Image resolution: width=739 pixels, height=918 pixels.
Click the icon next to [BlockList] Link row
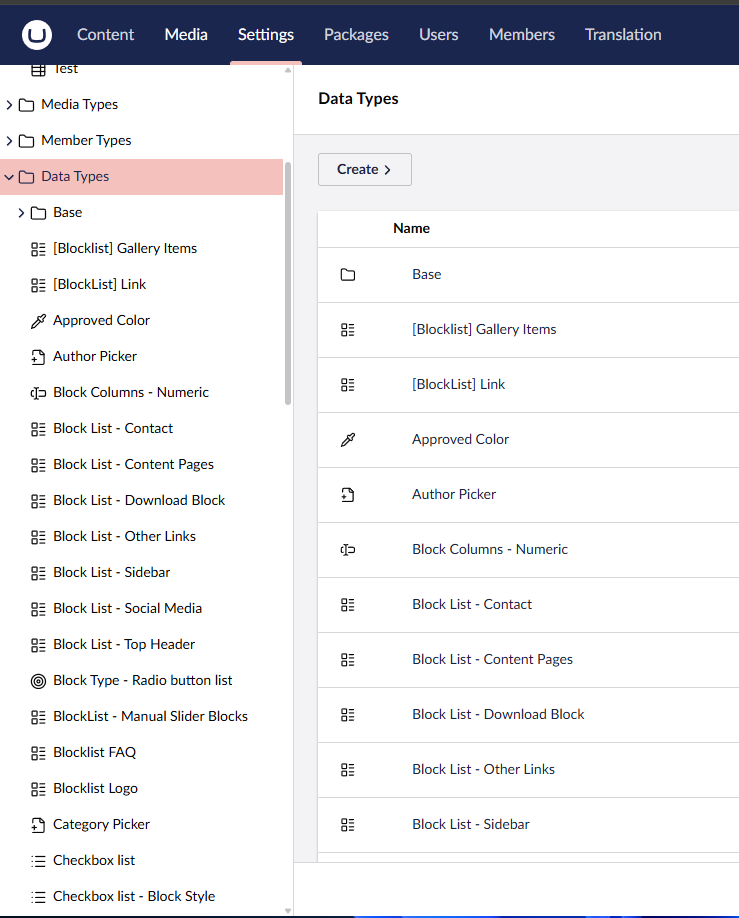click(346, 384)
